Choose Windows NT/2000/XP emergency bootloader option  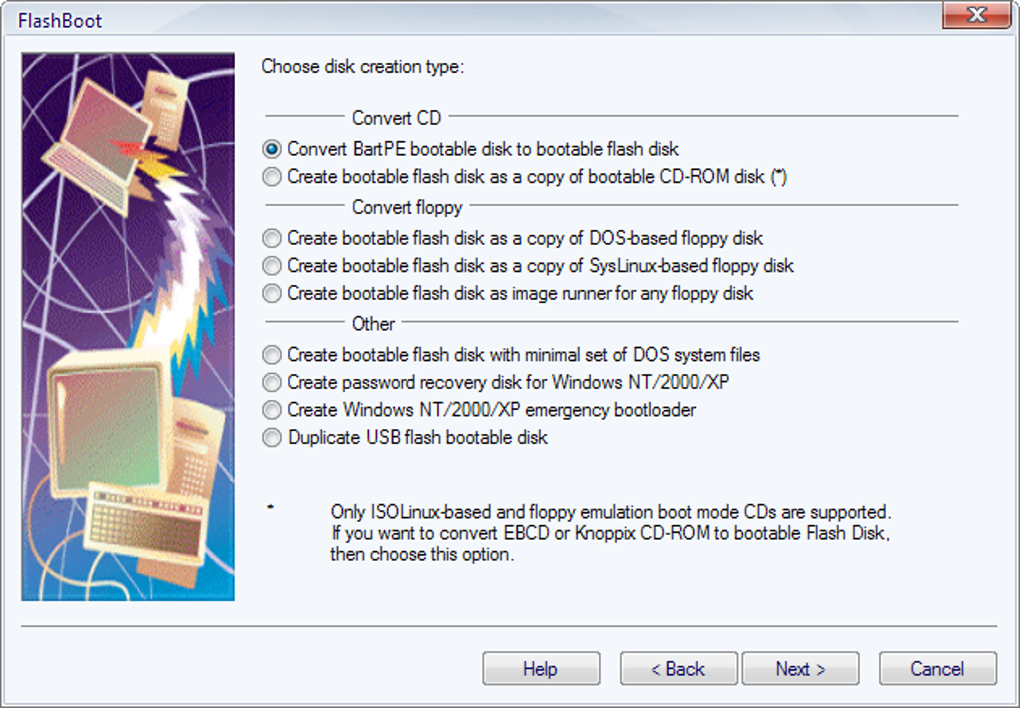479,409
